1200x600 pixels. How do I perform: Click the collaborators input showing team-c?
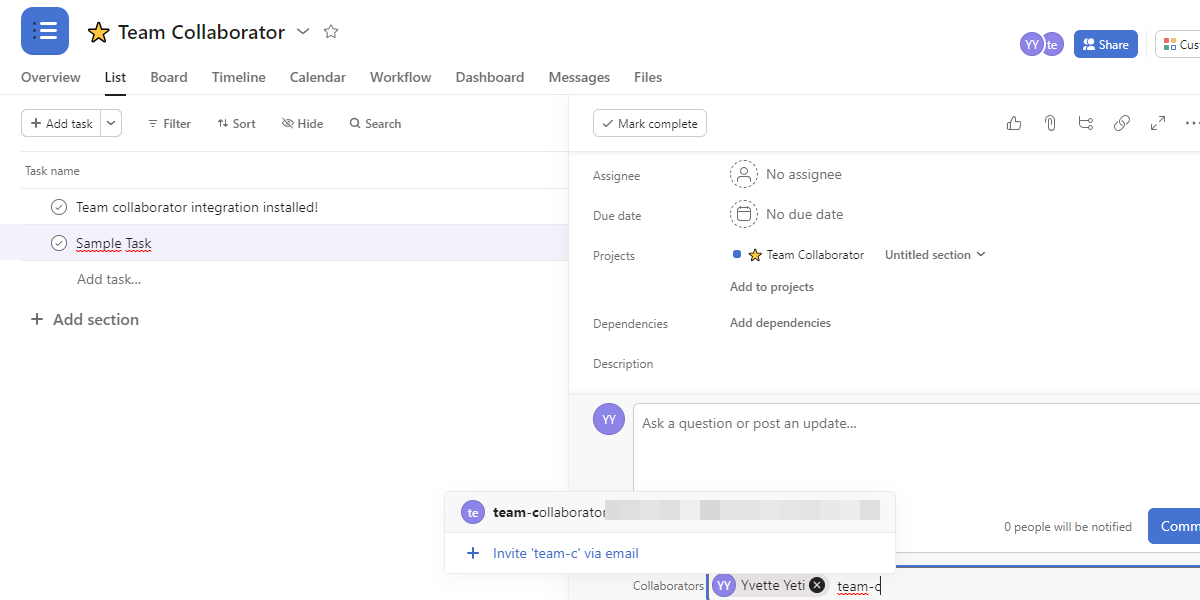pyautogui.click(x=859, y=586)
